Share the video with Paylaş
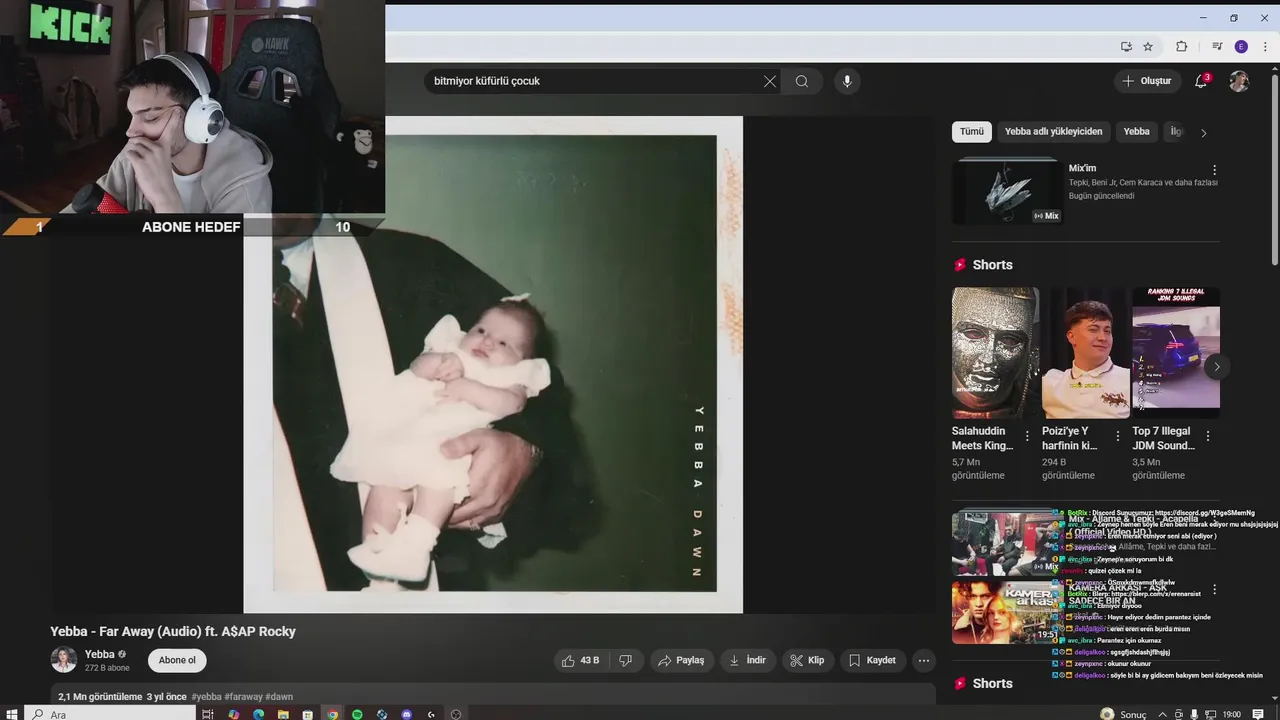Image resolution: width=1280 pixels, height=720 pixels. [680, 660]
